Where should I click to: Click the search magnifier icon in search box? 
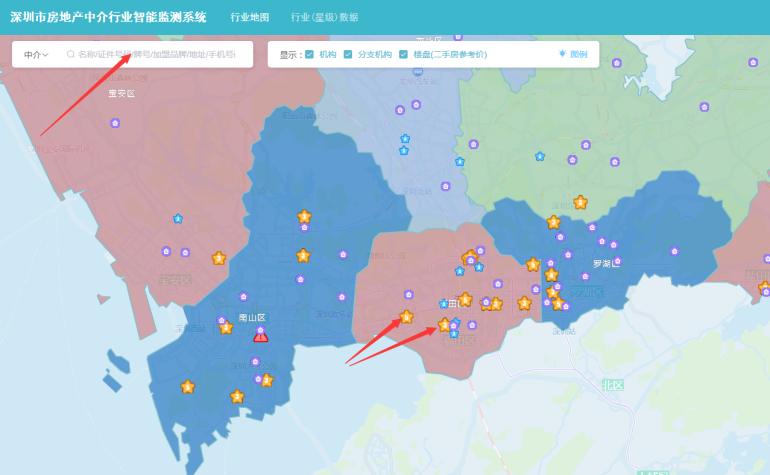click(x=71, y=54)
